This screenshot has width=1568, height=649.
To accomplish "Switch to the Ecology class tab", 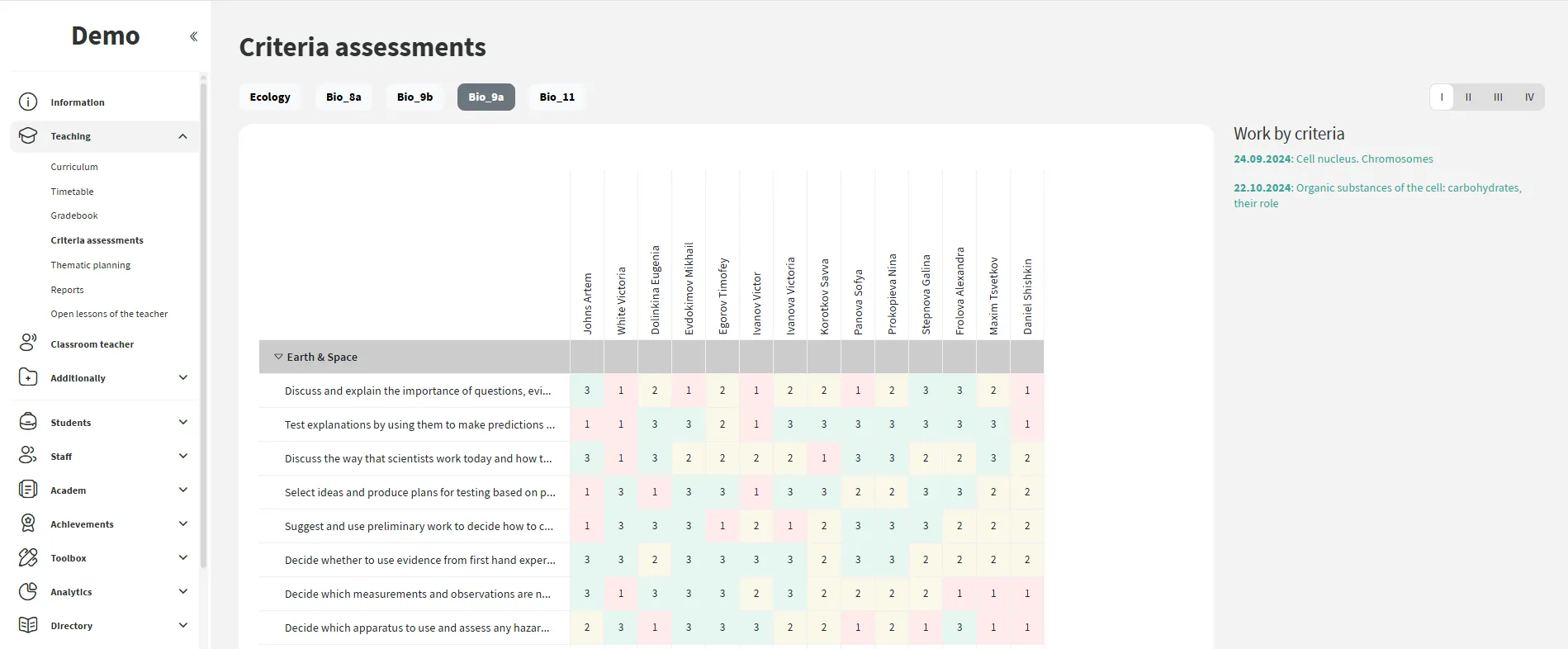I will pos(270,97).
